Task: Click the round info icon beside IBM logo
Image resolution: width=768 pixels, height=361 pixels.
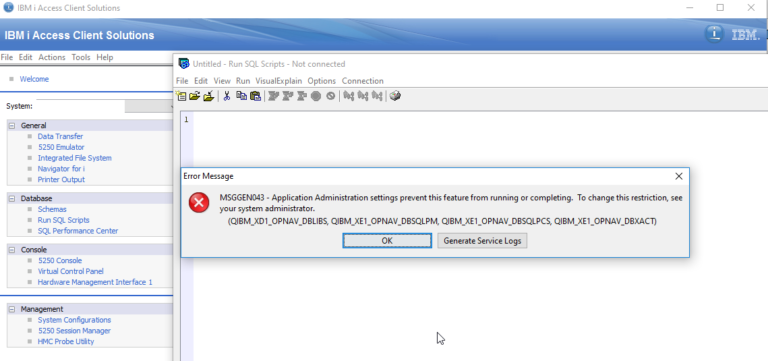Action: pyautogui.click(x=715, y=34)
